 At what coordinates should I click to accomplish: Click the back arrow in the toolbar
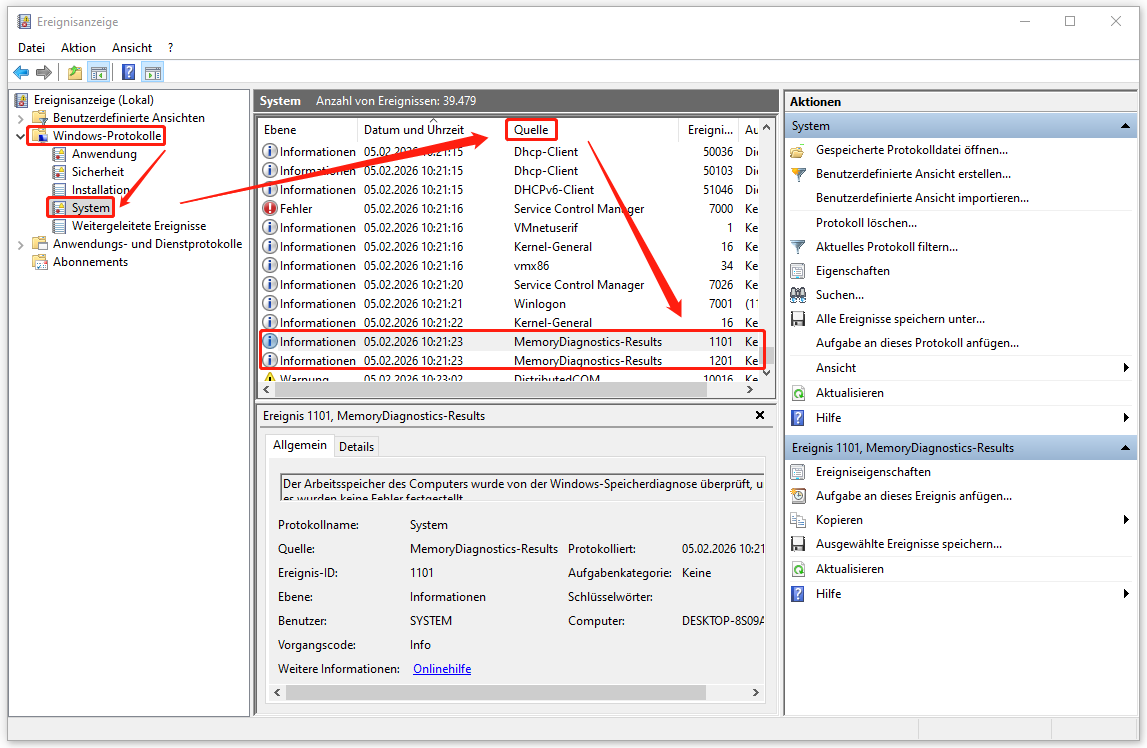[x=21, y=72]
